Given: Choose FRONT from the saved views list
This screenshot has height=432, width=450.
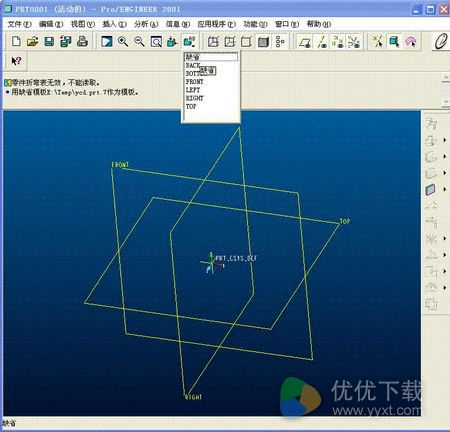Looking at the screenshot, I should click(194, 82).
